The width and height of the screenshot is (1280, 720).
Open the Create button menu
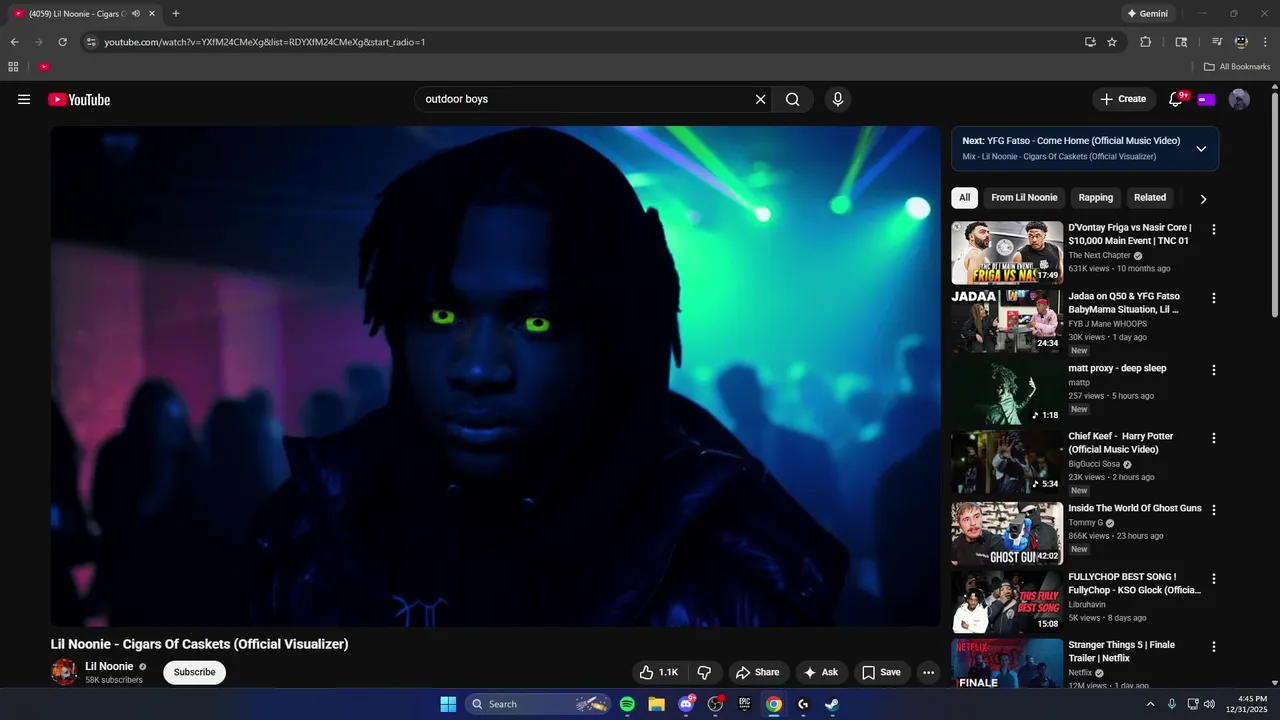1123,99
